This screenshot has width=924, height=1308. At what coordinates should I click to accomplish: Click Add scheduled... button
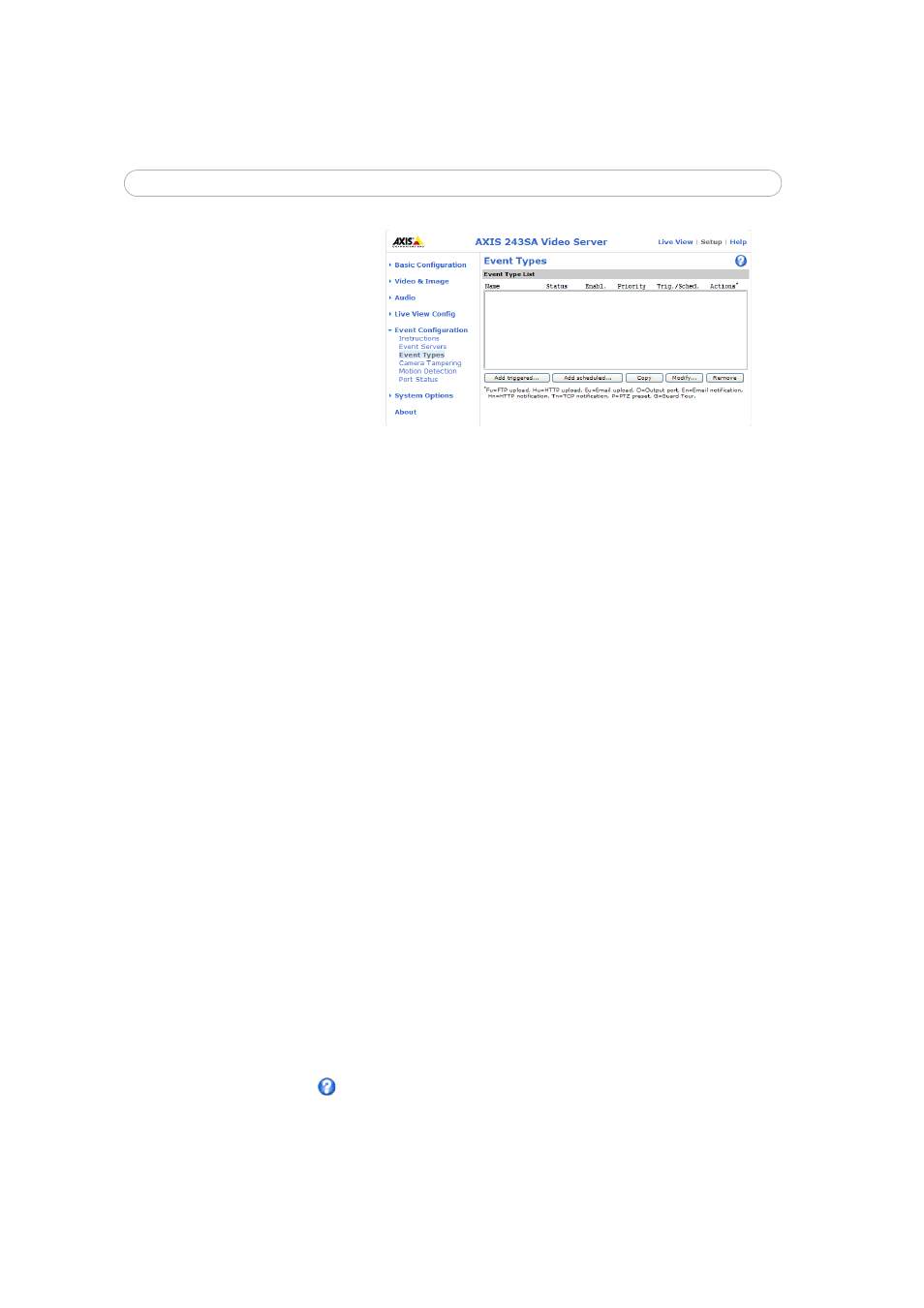(x=587, y=378)
